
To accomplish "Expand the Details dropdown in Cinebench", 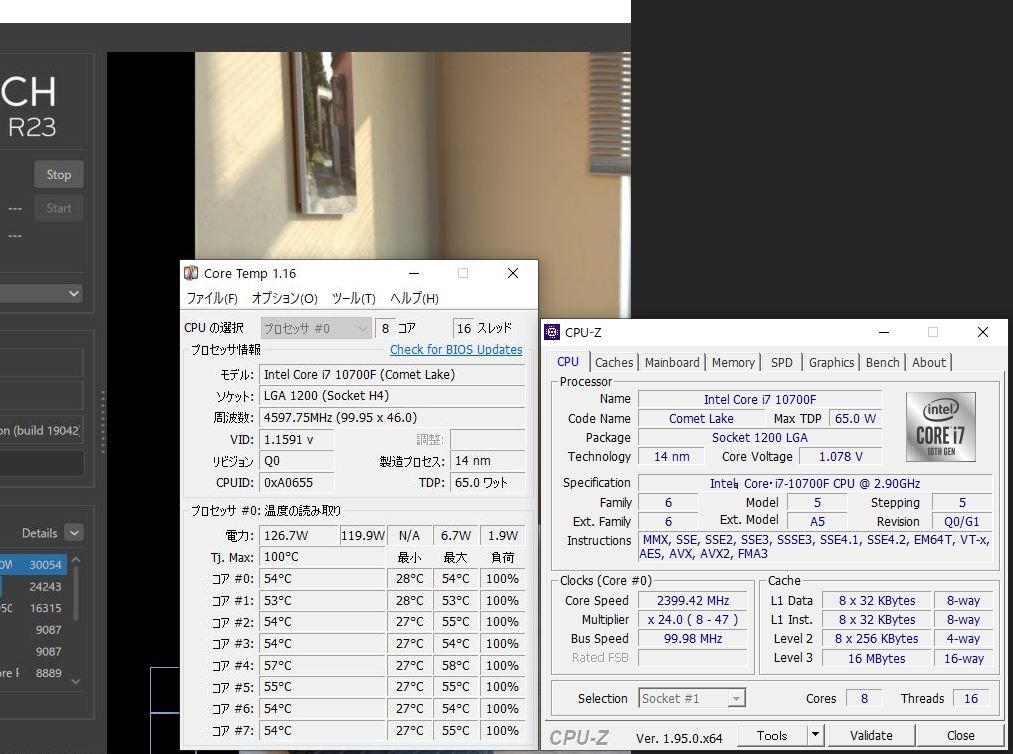I will pyautogui.click(x=74, y=533).
